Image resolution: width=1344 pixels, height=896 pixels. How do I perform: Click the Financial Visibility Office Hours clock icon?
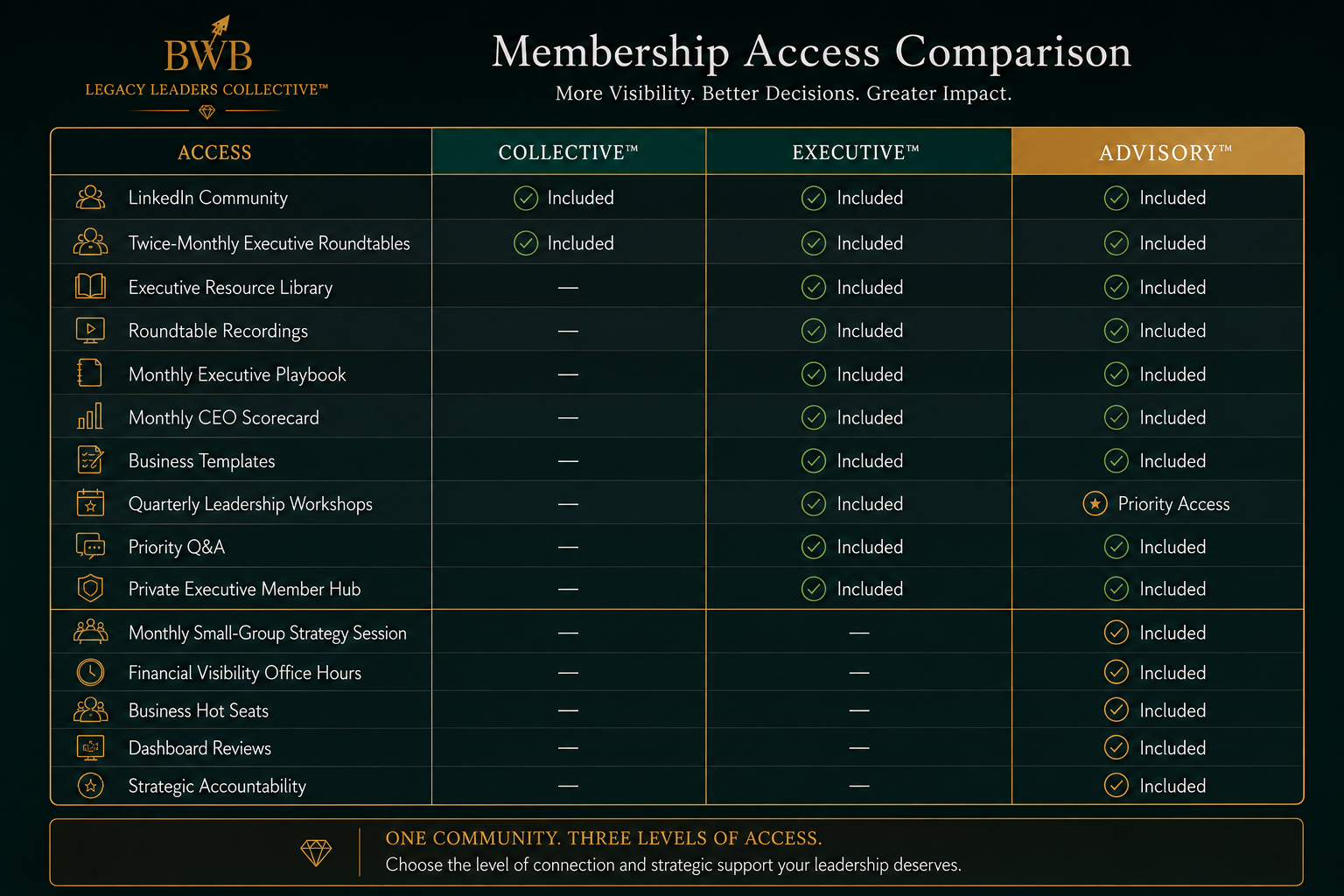pyautogui.click(x=90, y=672)
